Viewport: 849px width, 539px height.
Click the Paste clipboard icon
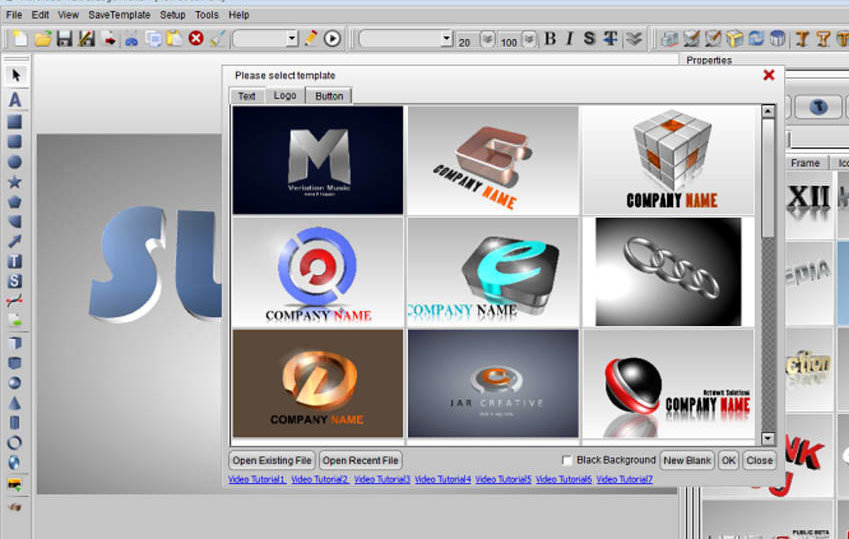174,38
